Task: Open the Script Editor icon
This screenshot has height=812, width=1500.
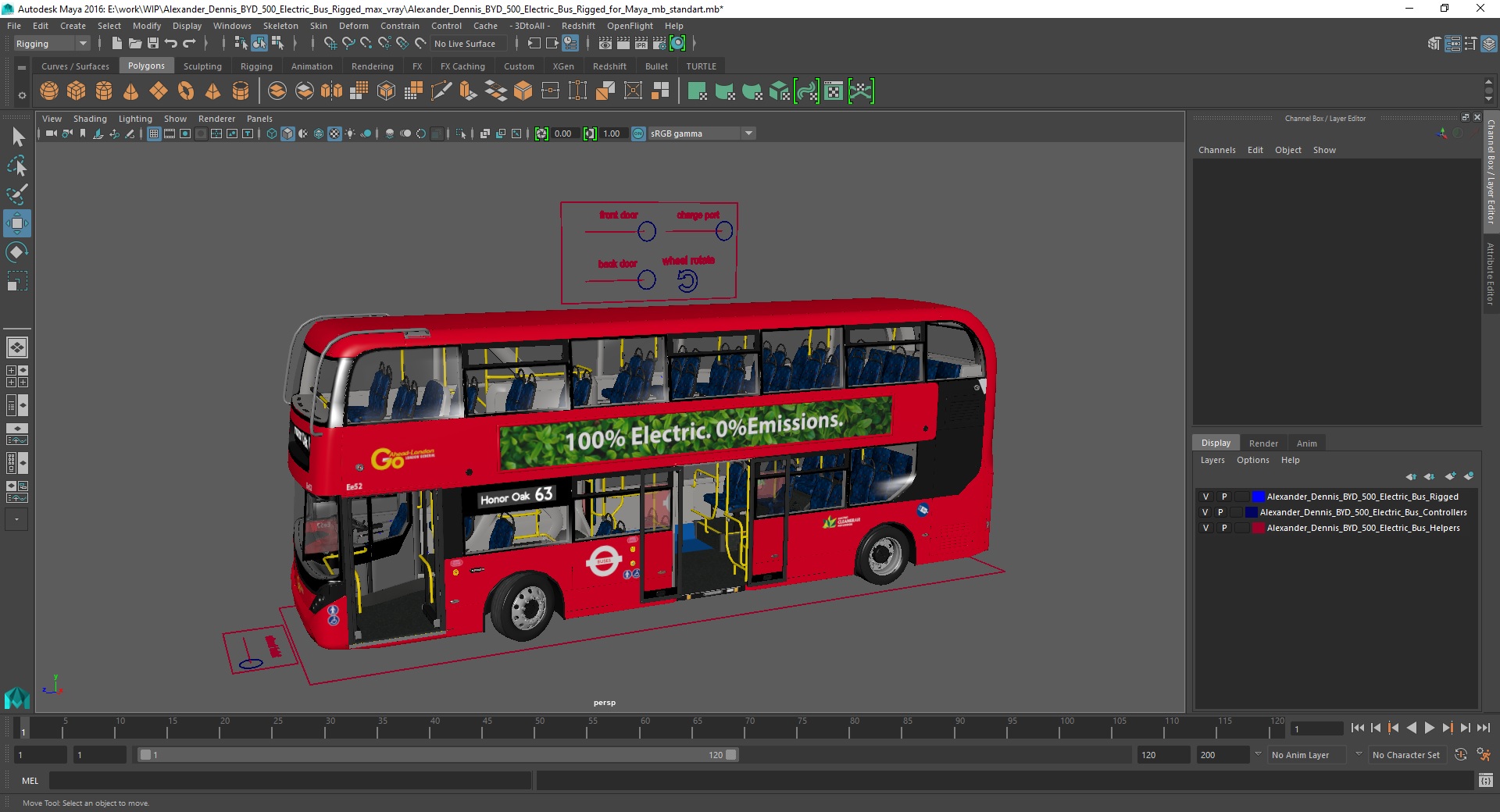Action: click(1486, 780)
